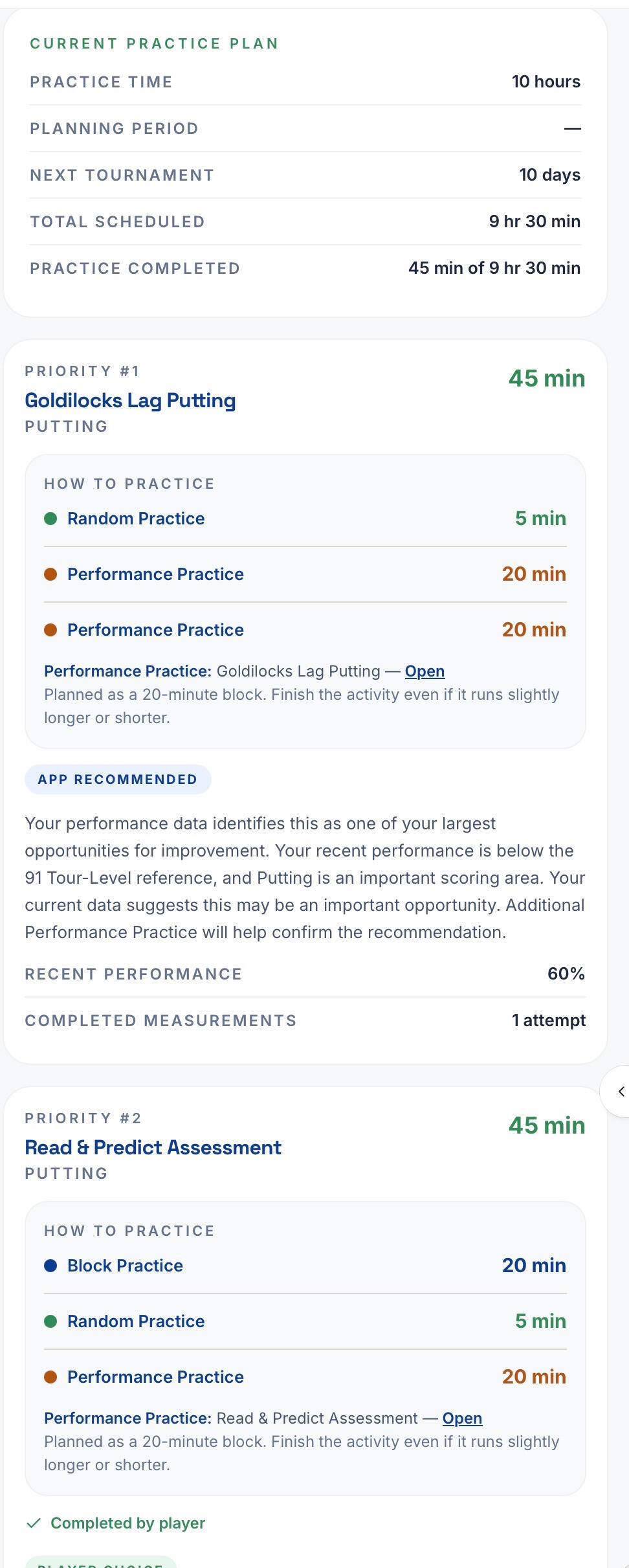Expand the Block Practice 20 min row
The height and width of the screenshot is (1568, 629).
[305, 1266]
